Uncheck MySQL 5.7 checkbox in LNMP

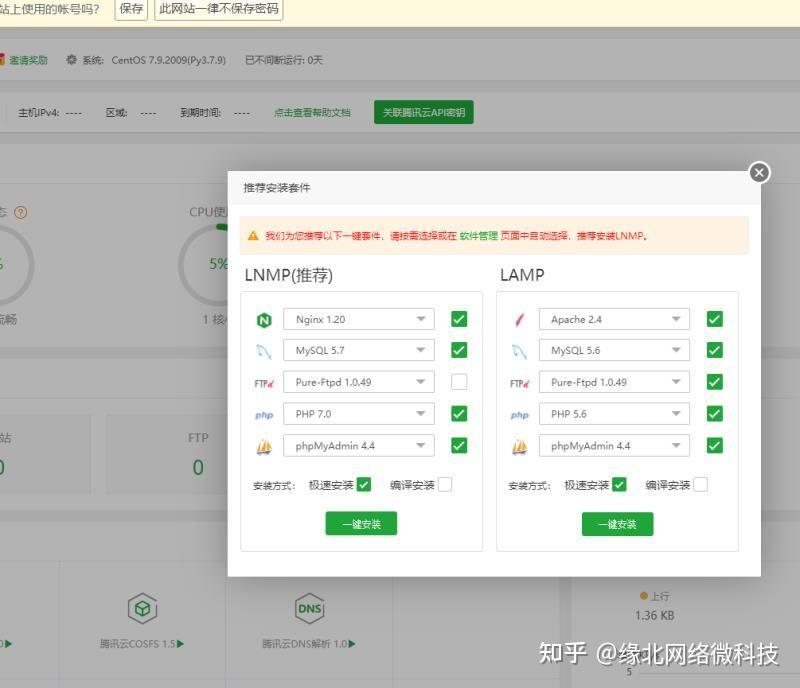[x=459, y=350]
